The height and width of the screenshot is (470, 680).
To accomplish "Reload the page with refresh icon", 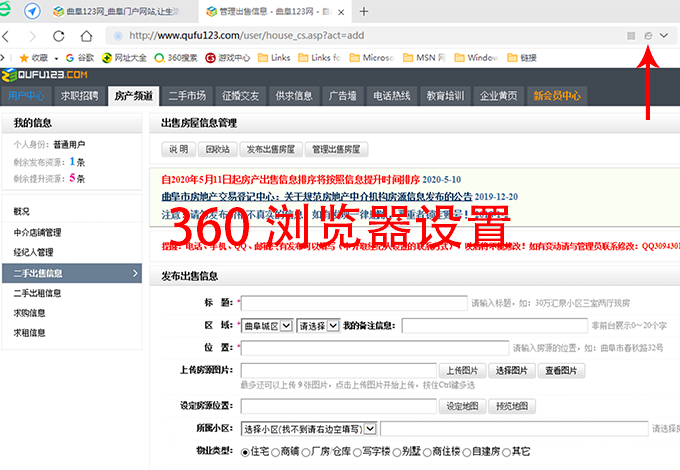I will (x=59, y=35).
